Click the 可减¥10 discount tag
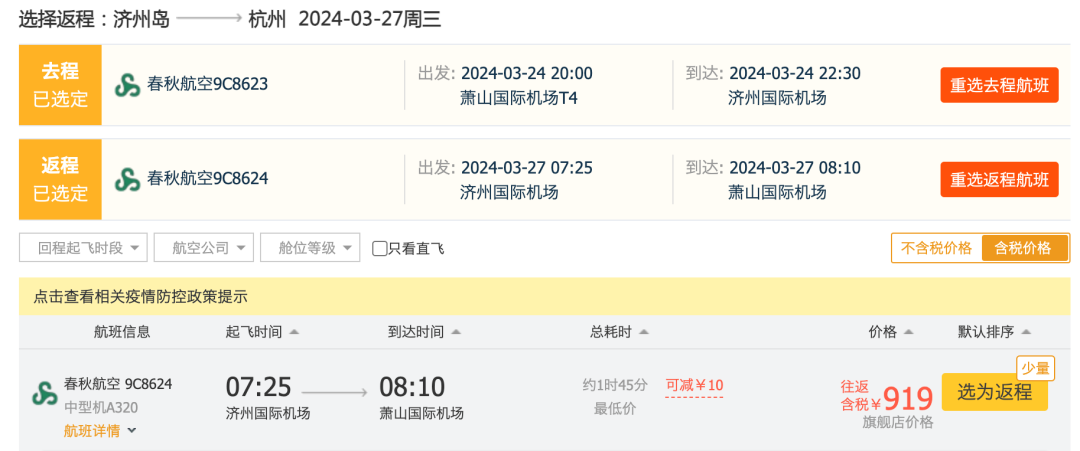1080x451 pixels. click(694, 386)
